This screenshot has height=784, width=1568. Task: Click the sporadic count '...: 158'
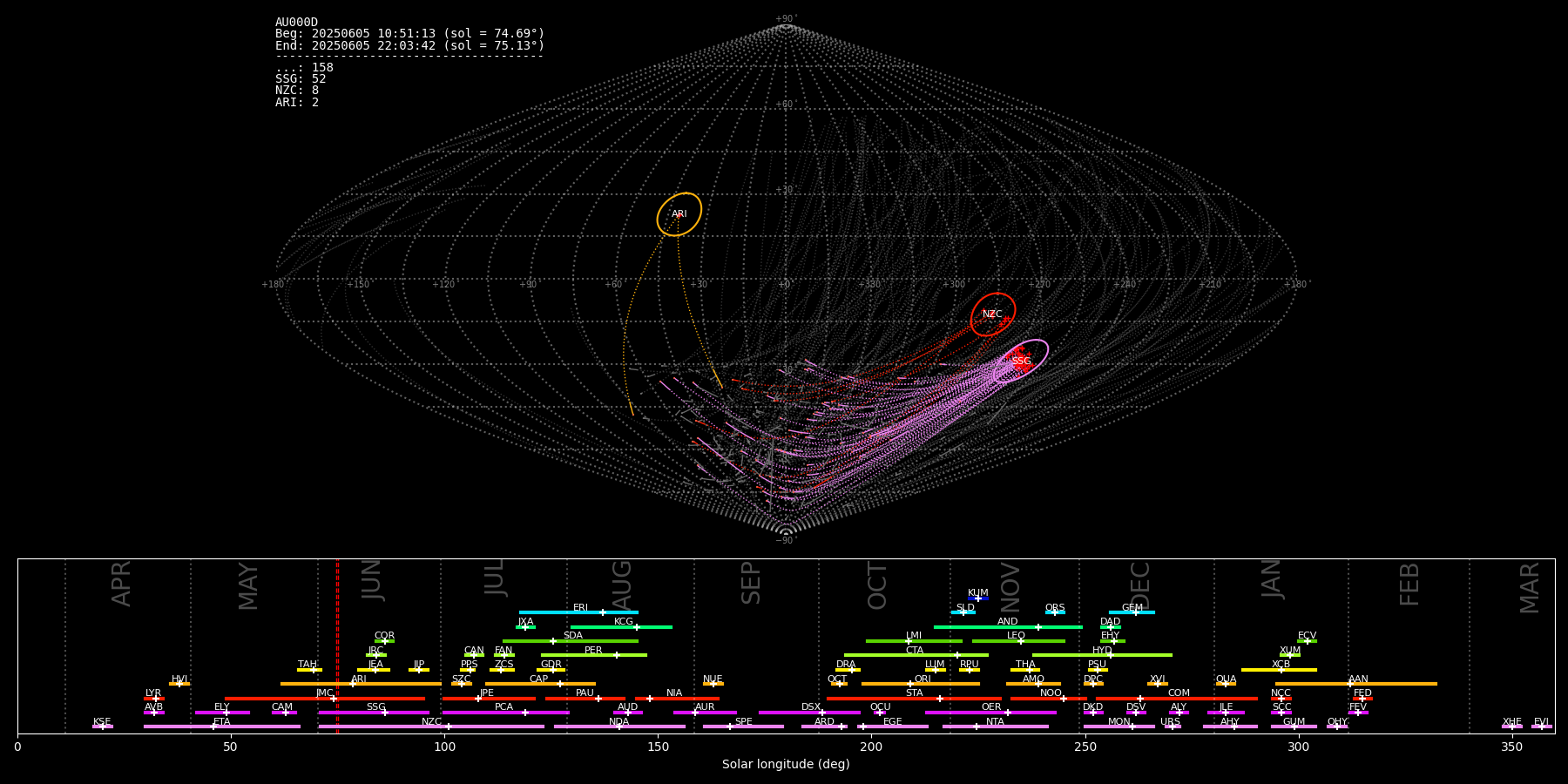[304, 68]
